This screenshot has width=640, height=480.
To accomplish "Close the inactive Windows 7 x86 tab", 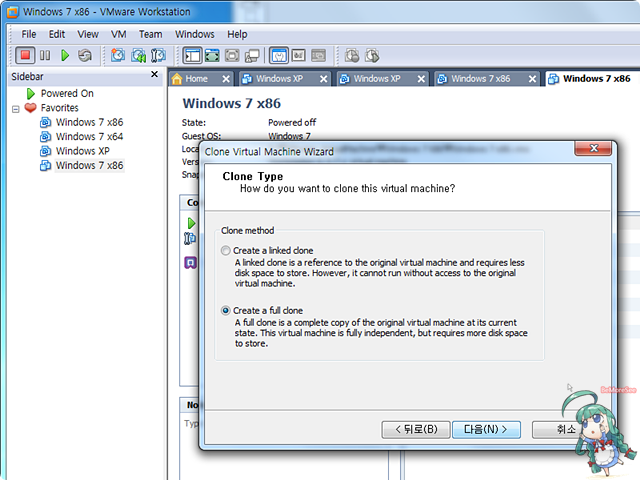I will (532, 79).
